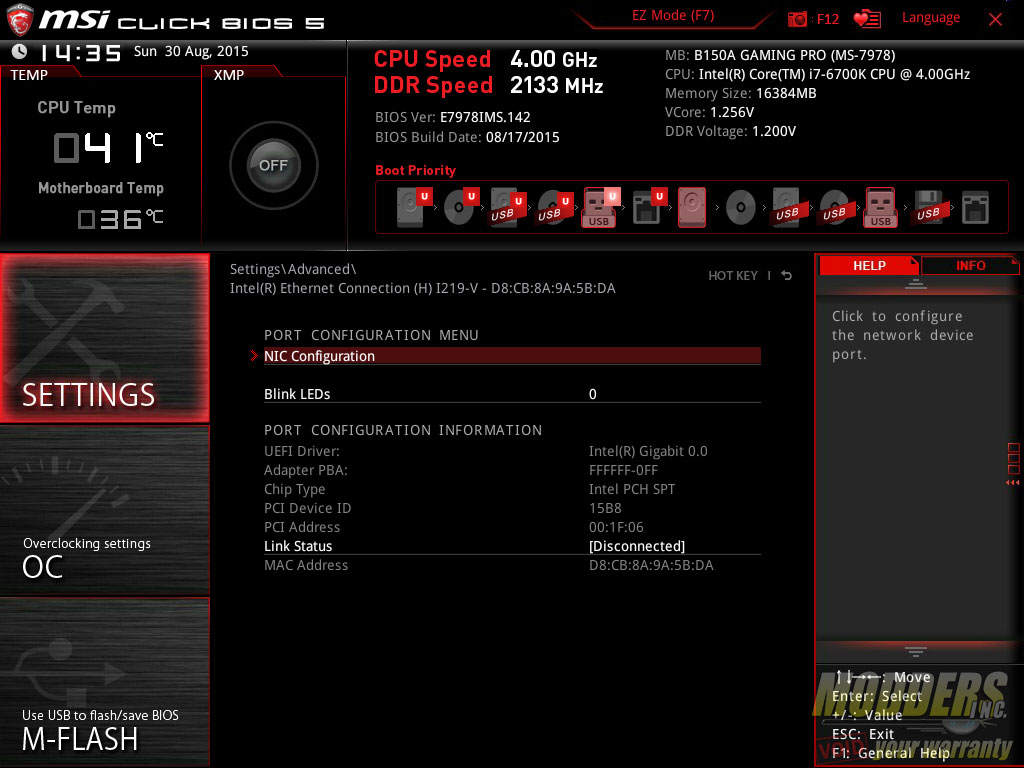Click the Adapter PBA FFFFFF-0FF value
1024x768 pixels.
pyautogui.click(x=623, y=470)
